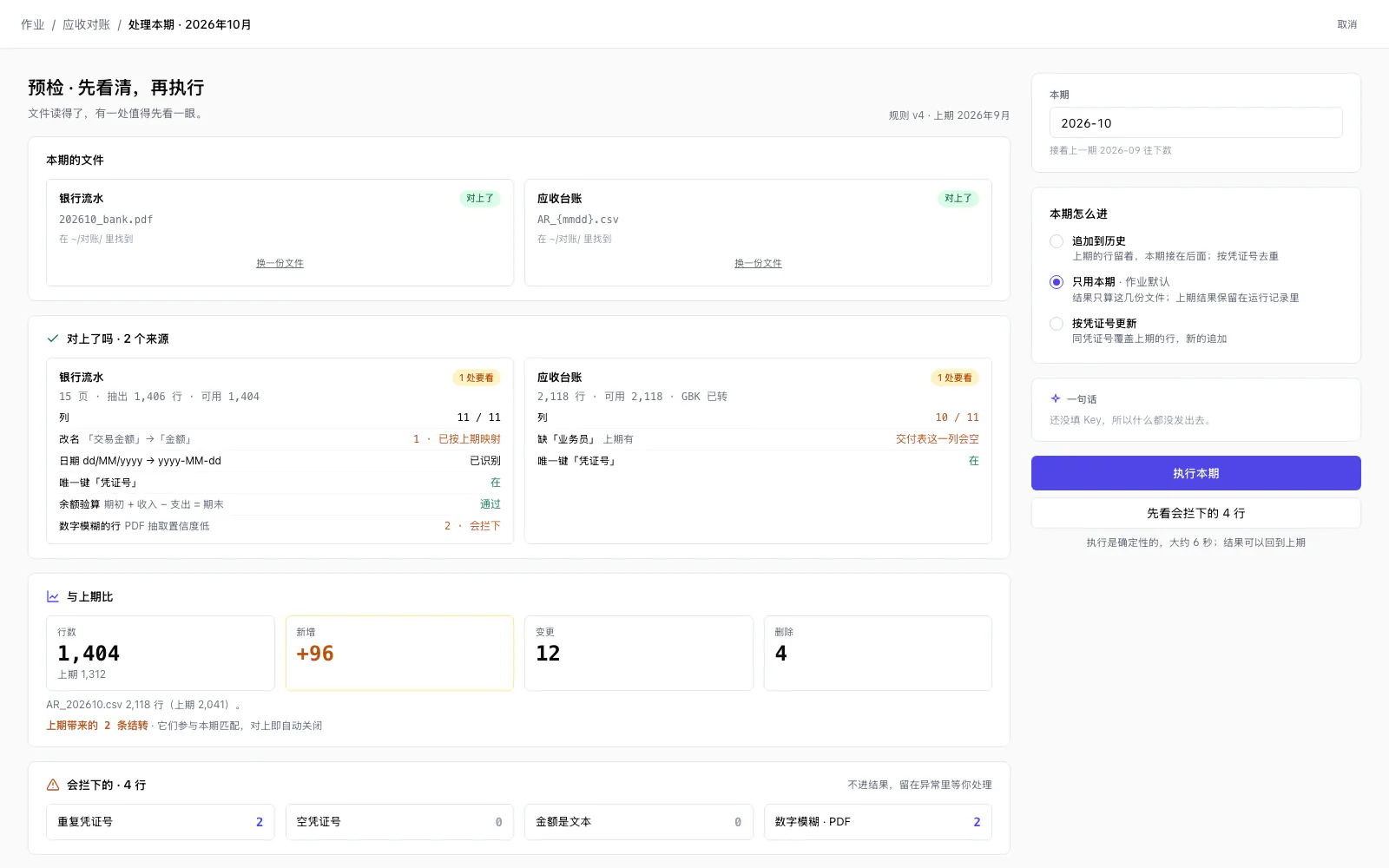The width and height of the screenshot is (1389, 868).
Task: Click the chart icon beside 与上期比
Action: pos(53,596)
